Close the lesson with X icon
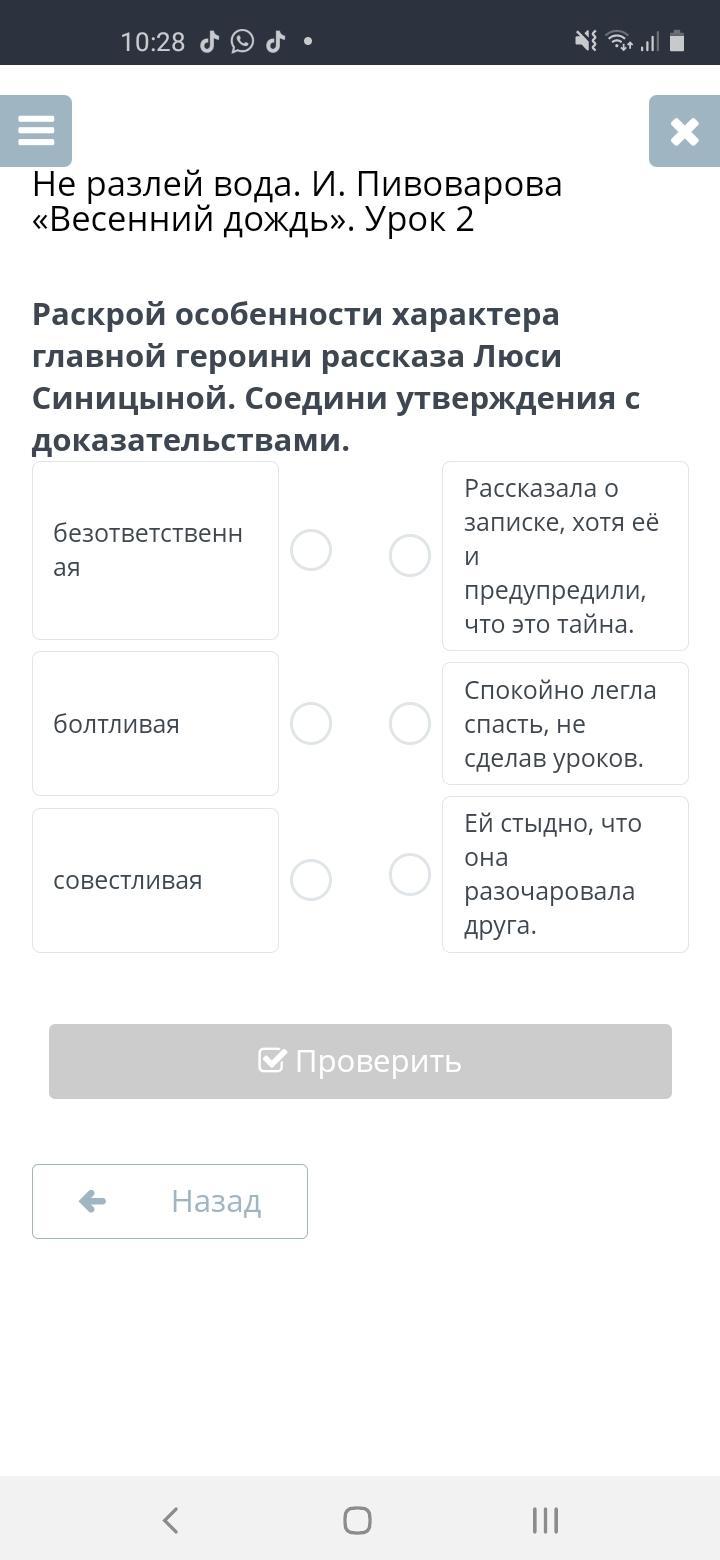 684,131
